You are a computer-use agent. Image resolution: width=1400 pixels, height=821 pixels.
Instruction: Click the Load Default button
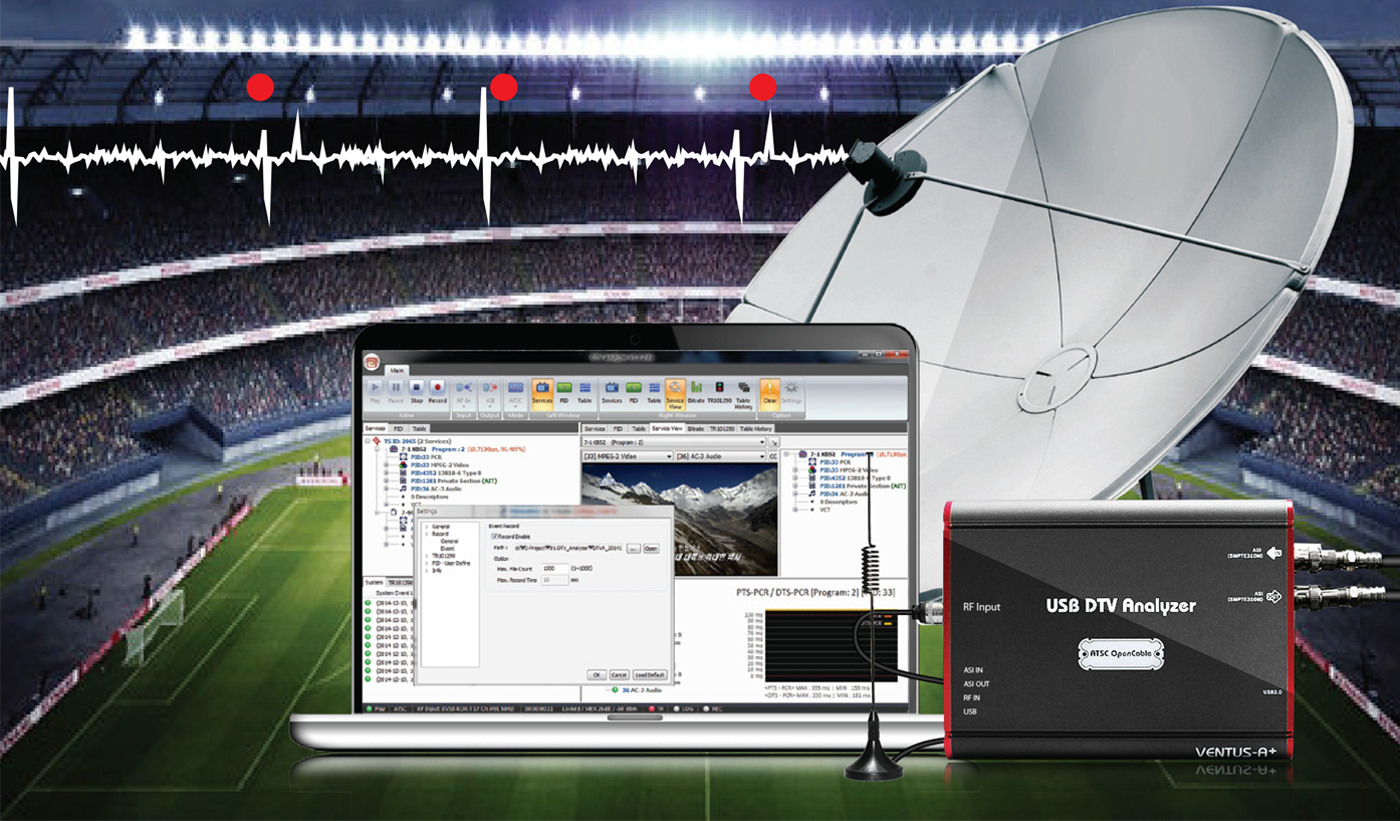[650, 675]
